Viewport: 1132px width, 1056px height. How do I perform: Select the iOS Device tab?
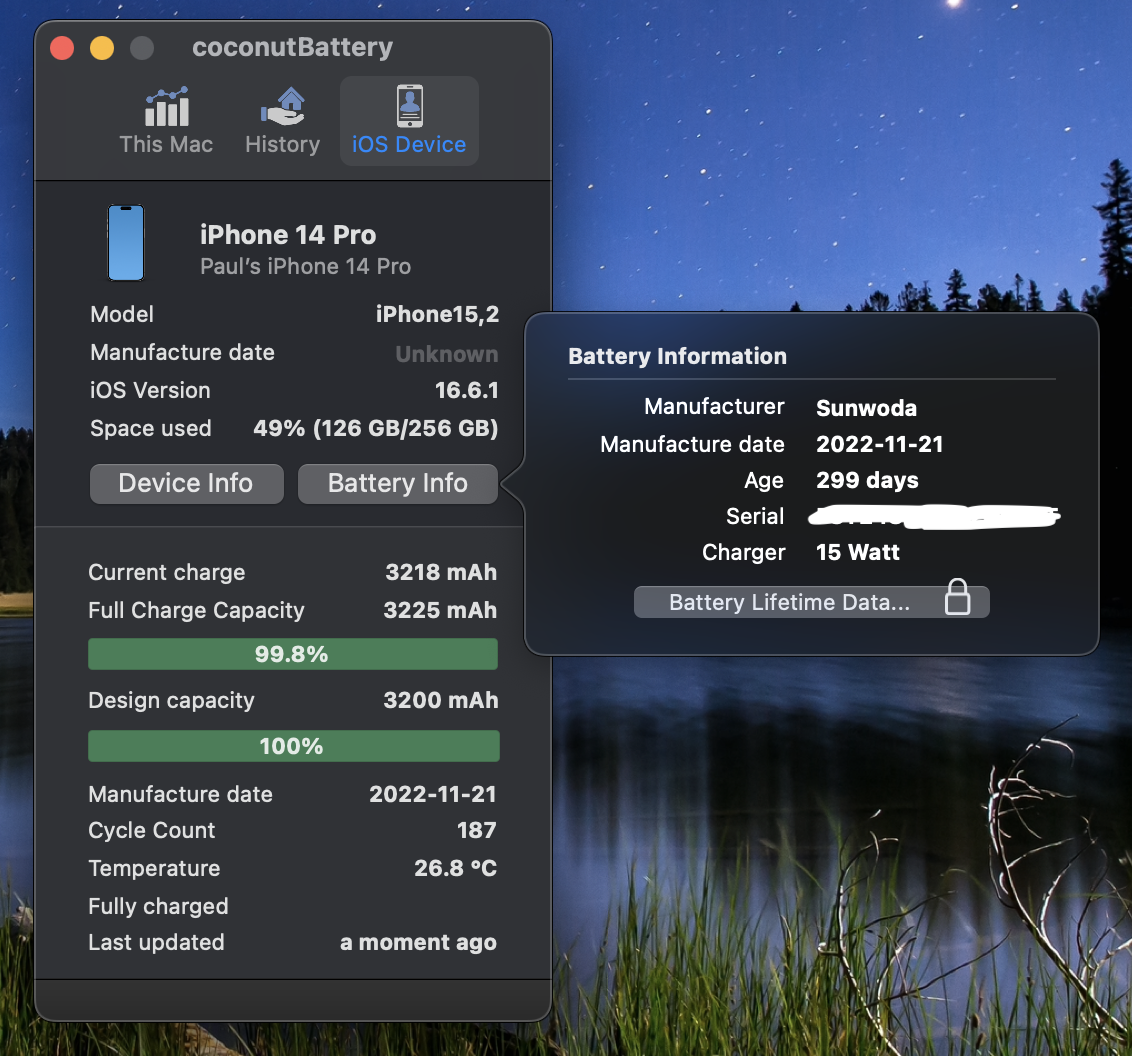click(409, 121)
